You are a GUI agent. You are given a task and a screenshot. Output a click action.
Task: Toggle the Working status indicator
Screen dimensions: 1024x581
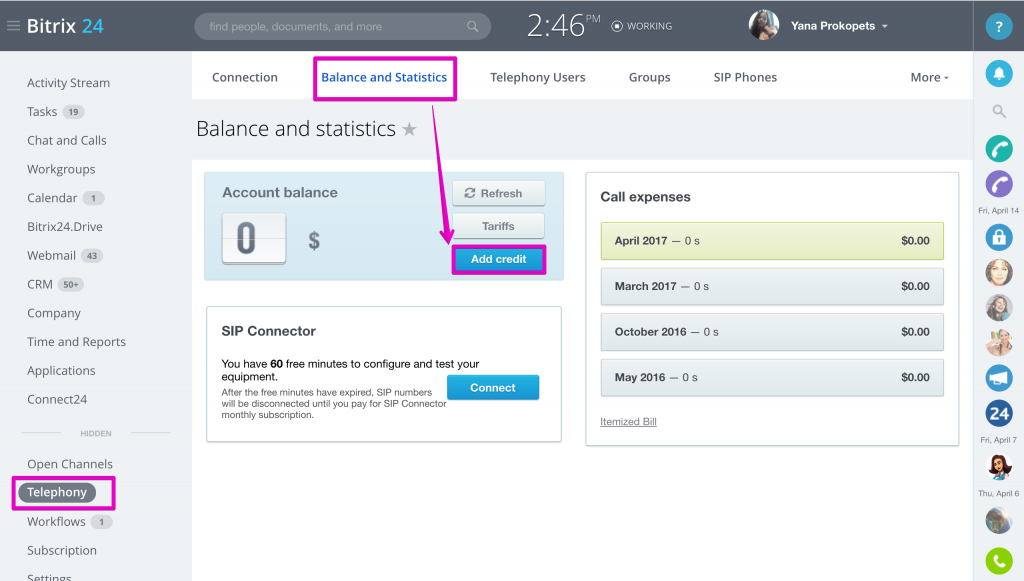(x=641, y=26)
